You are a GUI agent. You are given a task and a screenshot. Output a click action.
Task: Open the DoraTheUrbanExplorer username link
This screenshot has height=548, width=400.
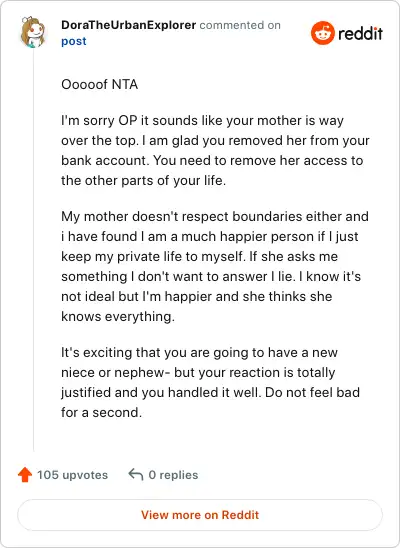128,25
